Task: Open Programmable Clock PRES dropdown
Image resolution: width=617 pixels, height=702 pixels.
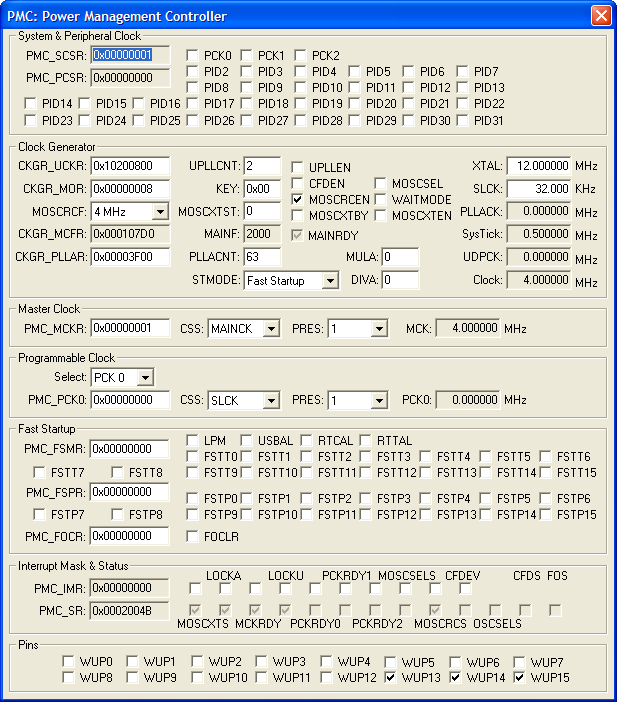Action: 379,400
